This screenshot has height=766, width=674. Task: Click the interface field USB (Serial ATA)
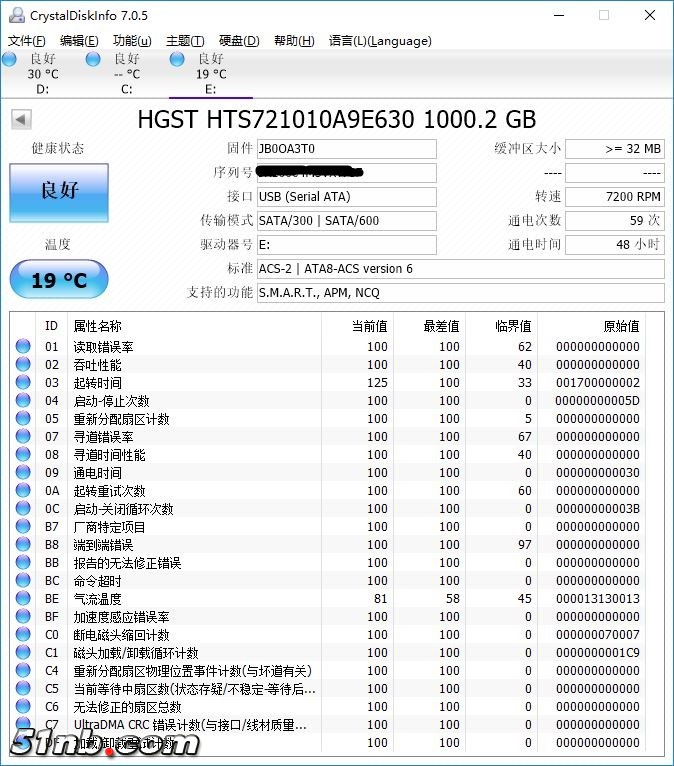pos(347,197)
